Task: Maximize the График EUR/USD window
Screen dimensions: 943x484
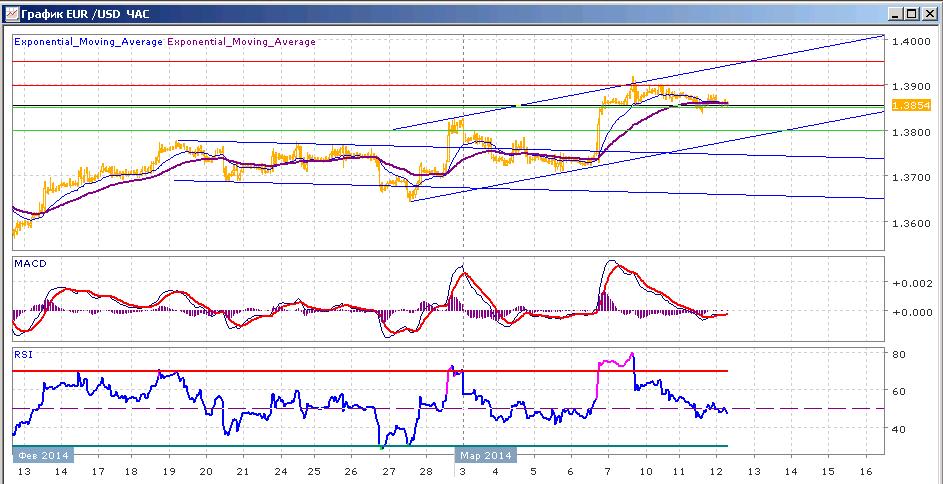Action: point(911,13)
